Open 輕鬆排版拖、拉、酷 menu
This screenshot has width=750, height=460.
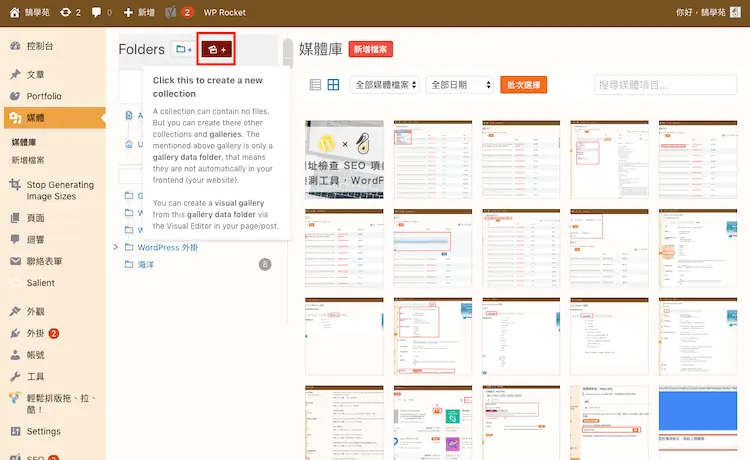click(61, 404)
